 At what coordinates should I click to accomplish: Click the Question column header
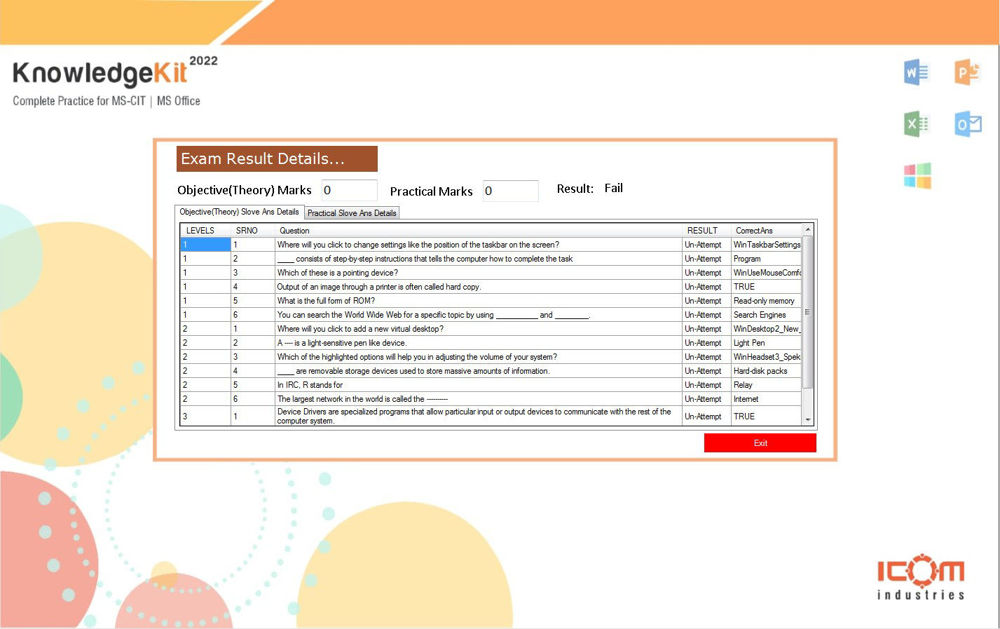[478, 230]
